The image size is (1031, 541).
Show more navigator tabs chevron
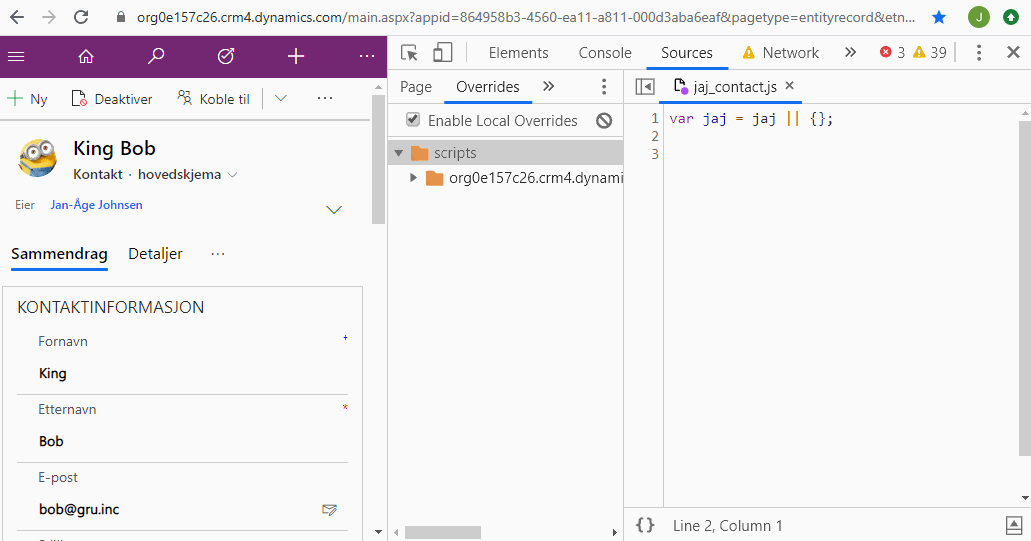click(548, 86)
